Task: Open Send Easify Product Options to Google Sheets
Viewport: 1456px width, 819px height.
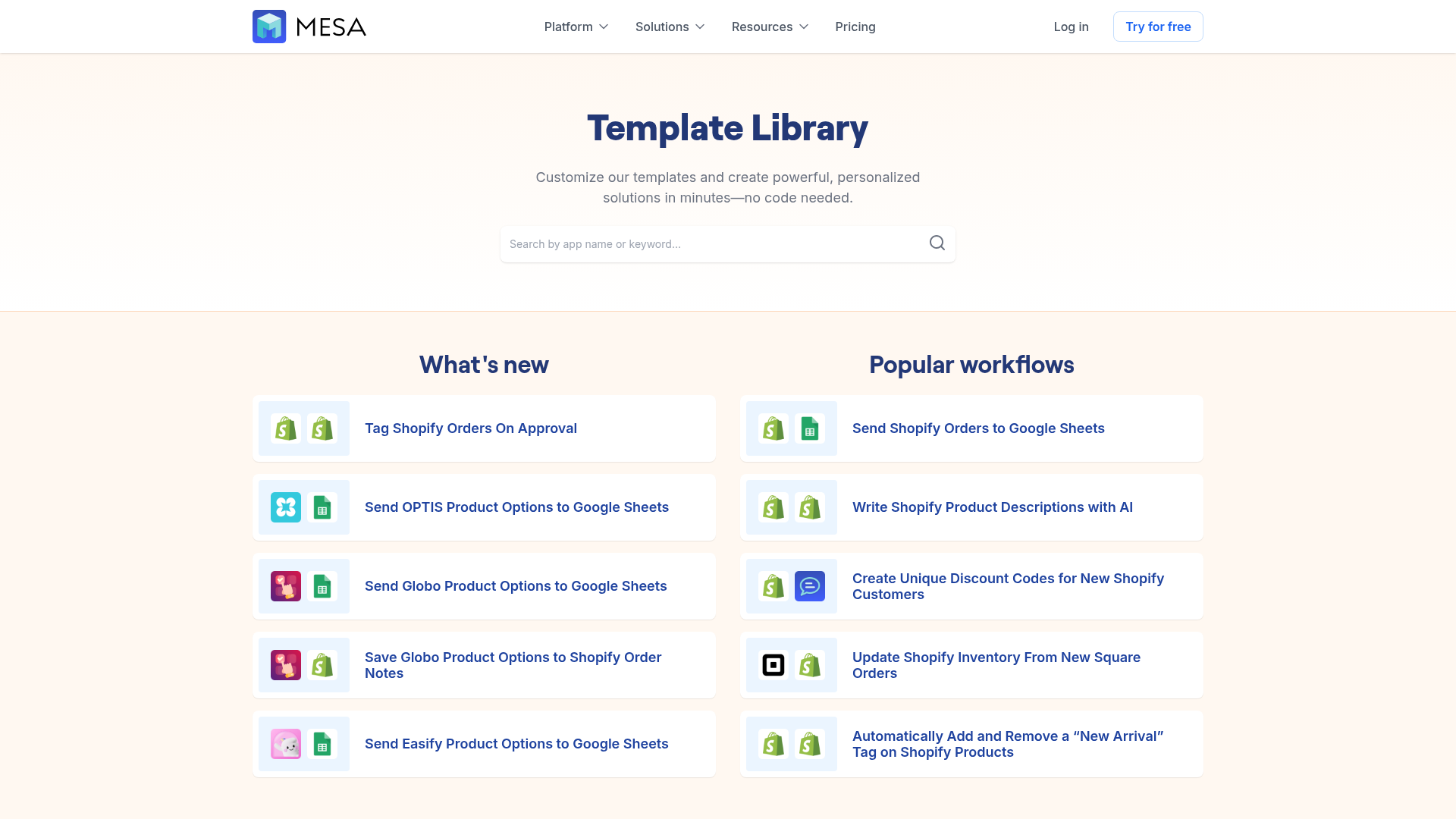Action: pos(484,744)
